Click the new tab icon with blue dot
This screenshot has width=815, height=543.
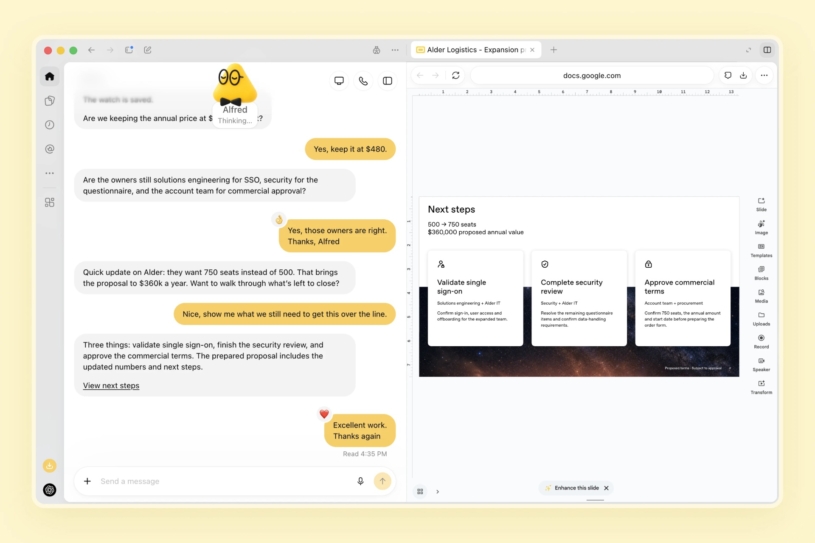pyautogui.click(x=129, y=50)
